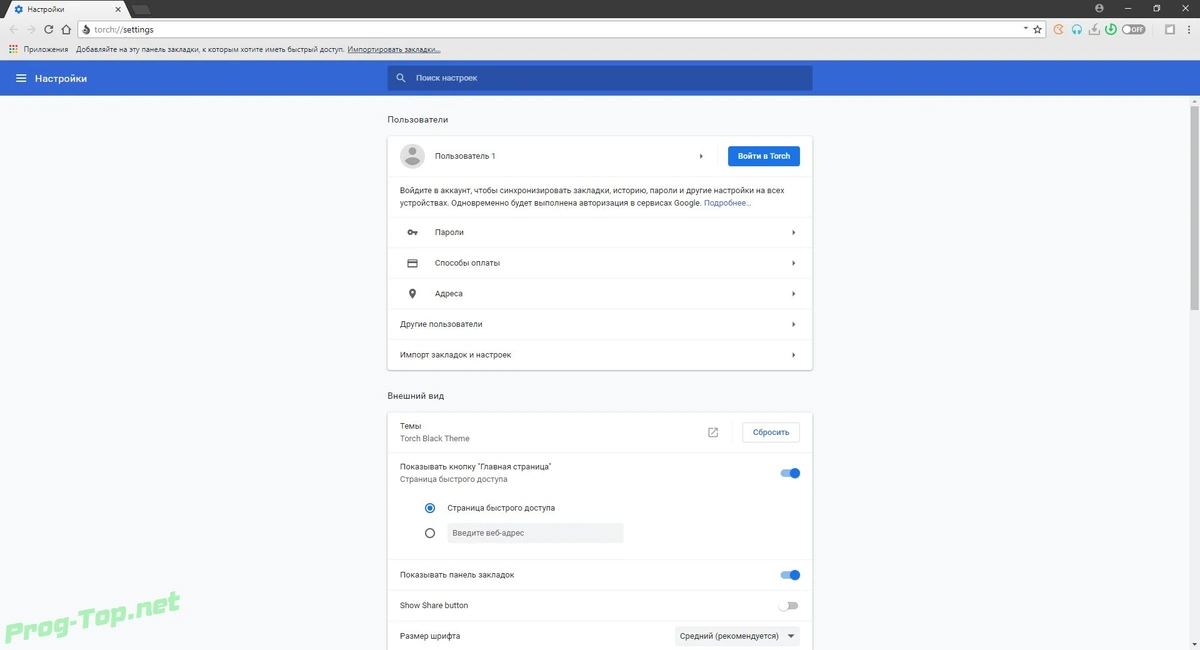Image resolution: width=1200 pixels, height=650 pixels.
Task: Click the forward navigation arrow
Action: (31, 30)
